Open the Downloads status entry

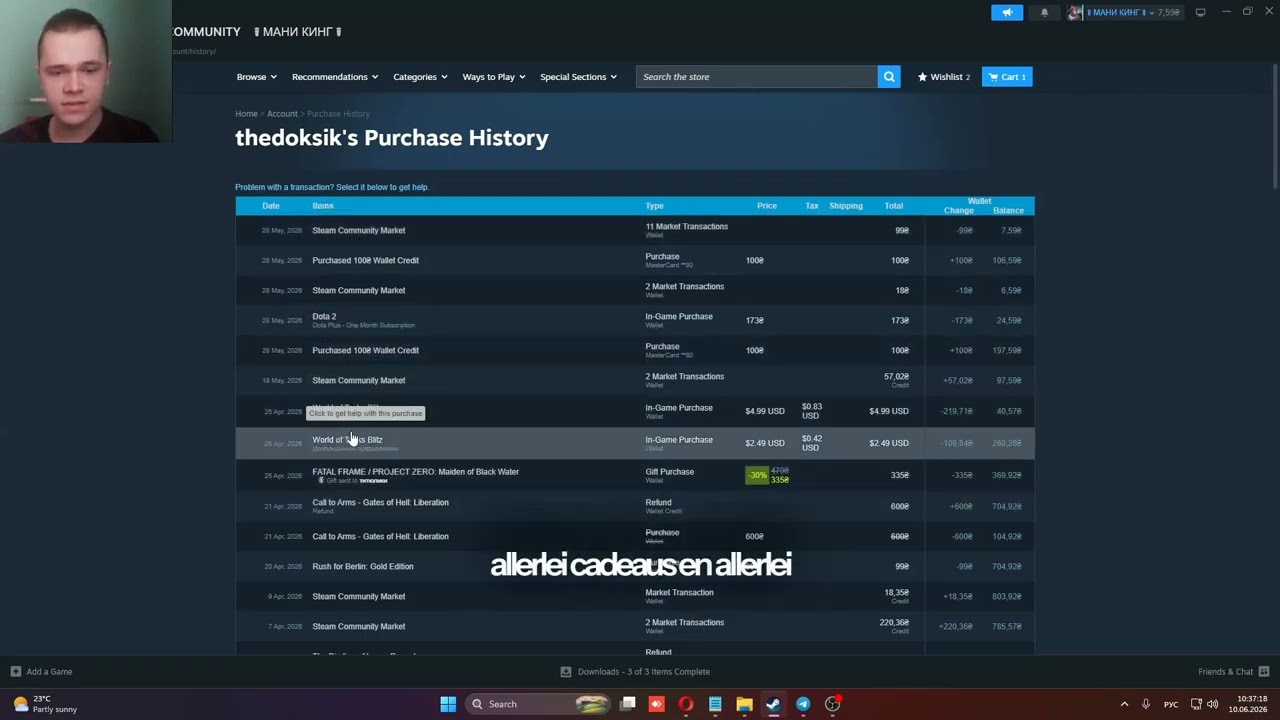coord(636,672)
